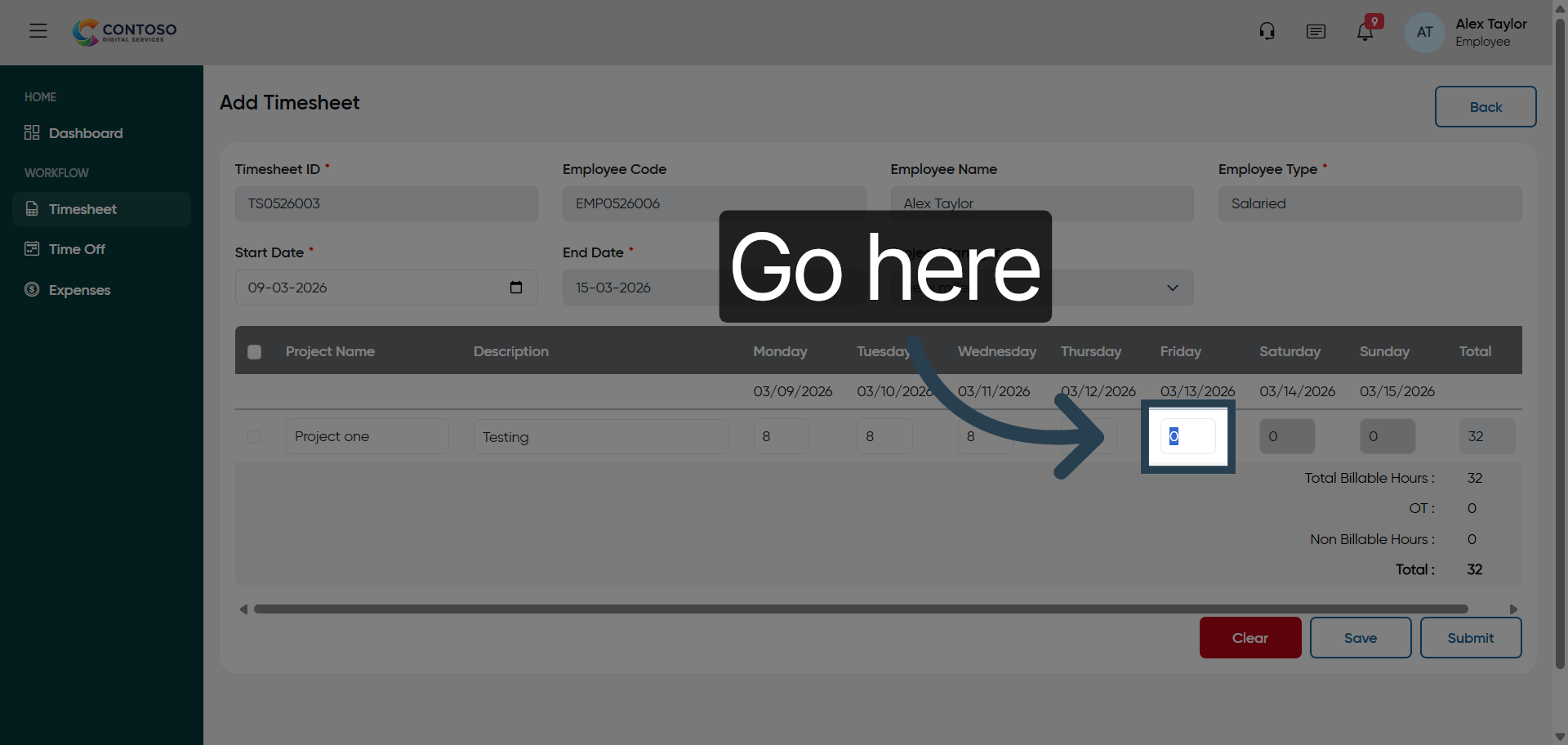Click the Contoso Digital Services logo
The width and height of the screenshot is (1568, 745).
click(x=123, y=32)
